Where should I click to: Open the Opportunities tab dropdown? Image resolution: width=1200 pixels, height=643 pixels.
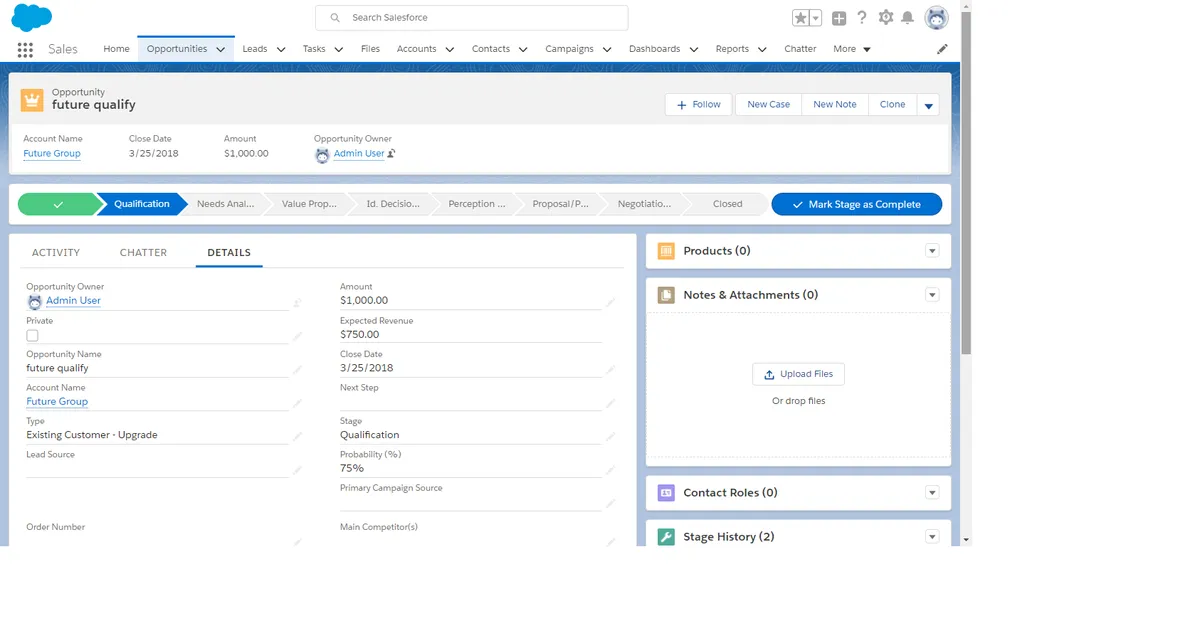220,48
